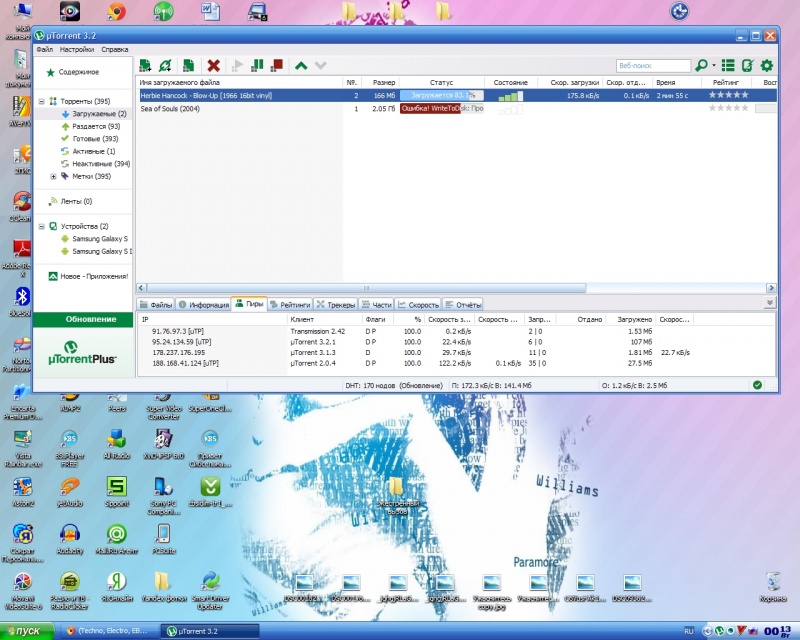
Task: Expand the Метки (395) tree node
Action: tap(53, 176)
